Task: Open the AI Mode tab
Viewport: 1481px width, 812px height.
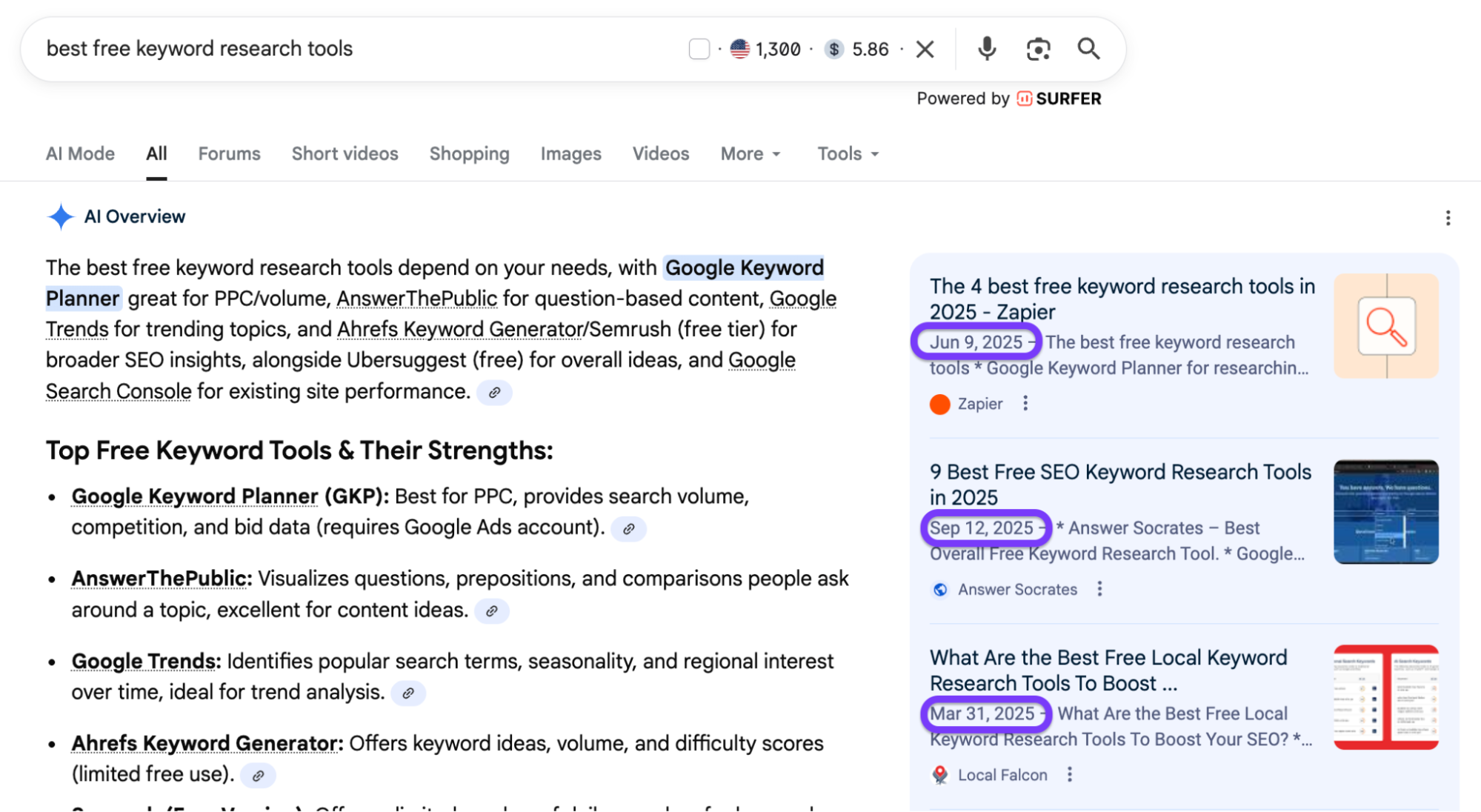Action: (80, 153)
